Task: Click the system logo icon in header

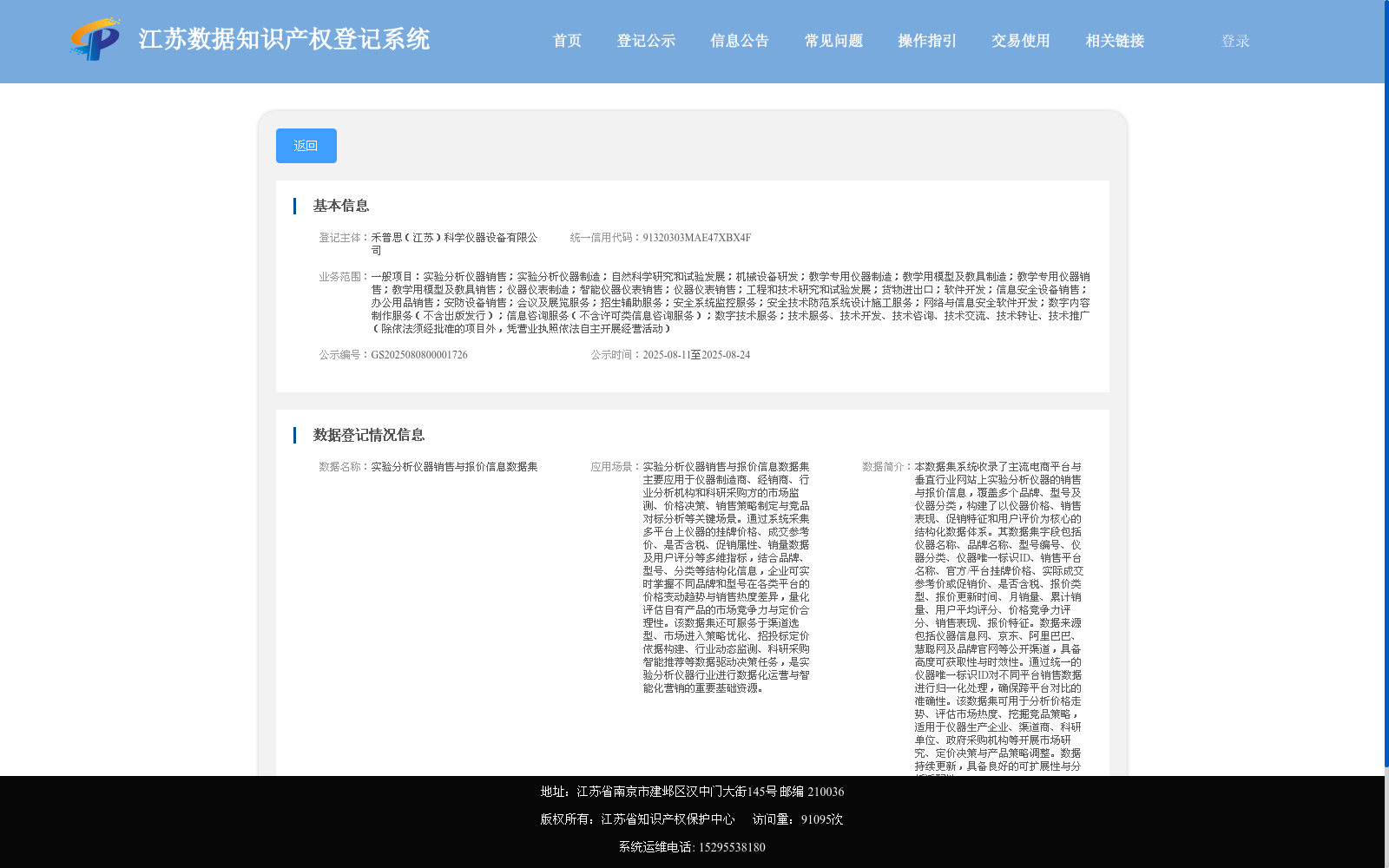Action: [x=95, y=39]
